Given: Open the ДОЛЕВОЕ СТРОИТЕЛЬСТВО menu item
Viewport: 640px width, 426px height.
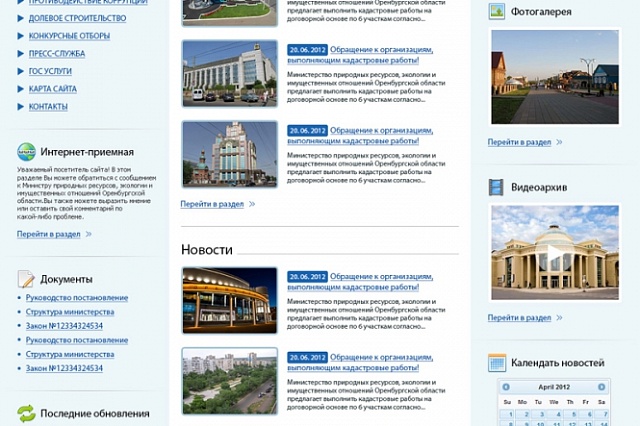Looking at the screenshot, I should [x=77, y=18].
